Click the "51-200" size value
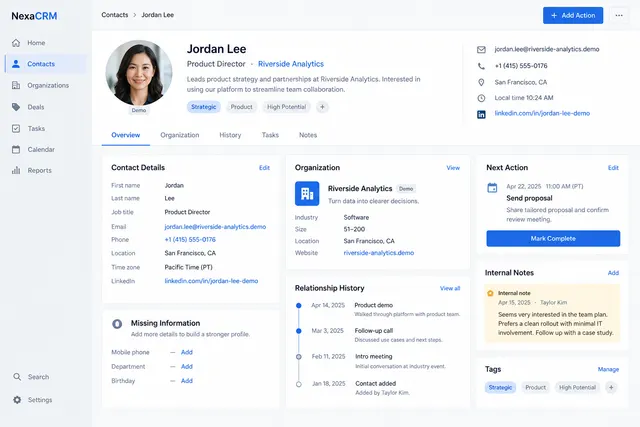 [x=354, y=229]
